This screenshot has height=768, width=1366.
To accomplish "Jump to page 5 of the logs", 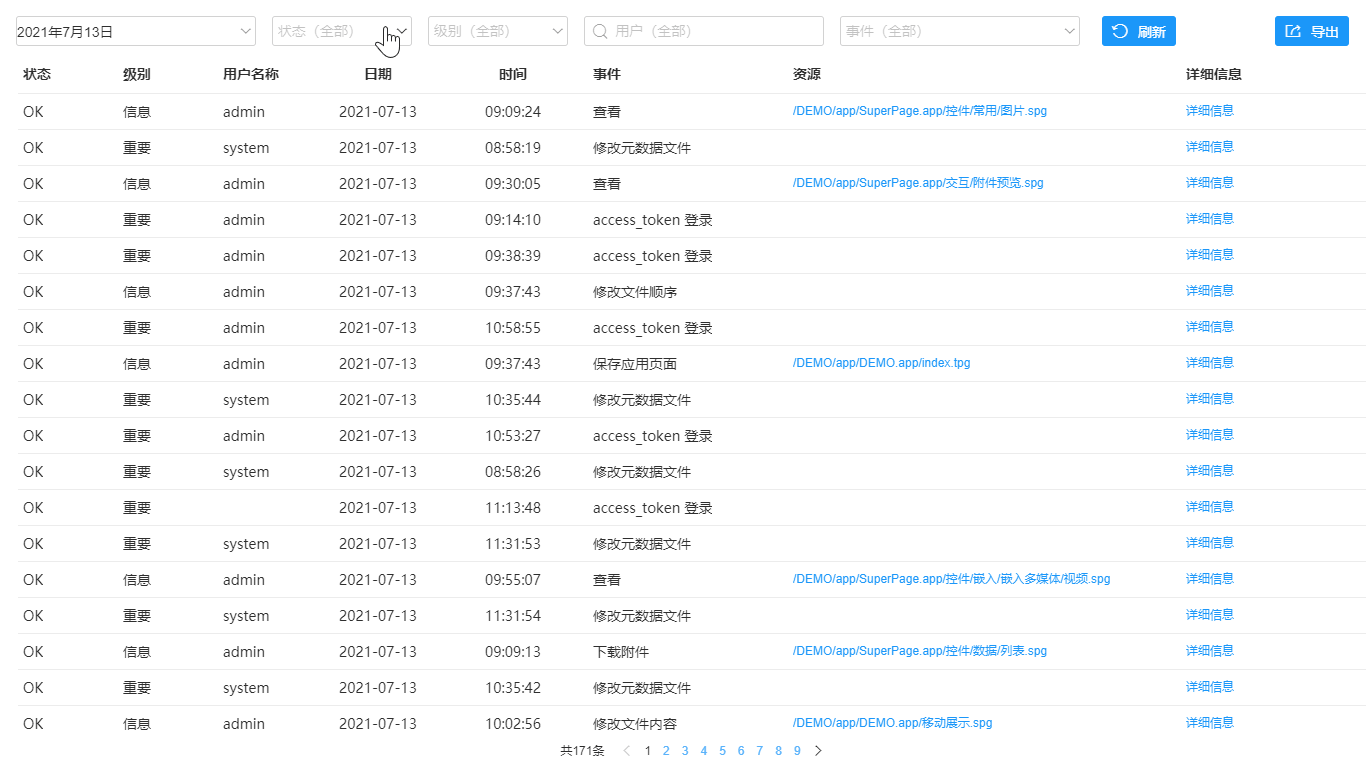I will click(x=722, y=750).
